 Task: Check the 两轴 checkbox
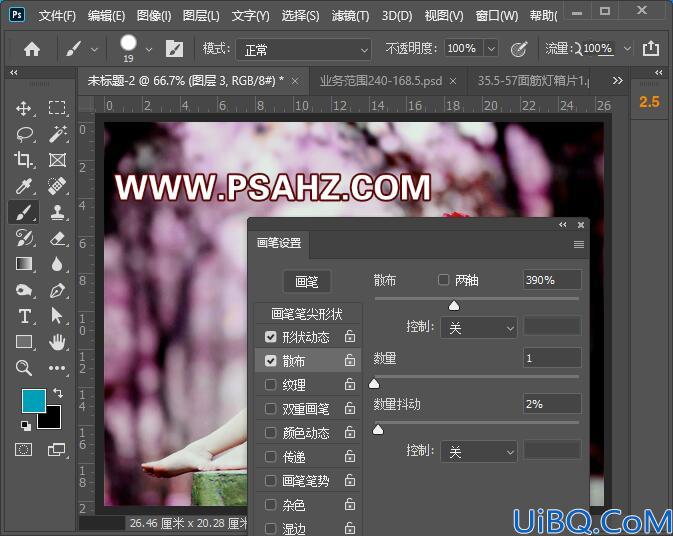pos(443,280)
